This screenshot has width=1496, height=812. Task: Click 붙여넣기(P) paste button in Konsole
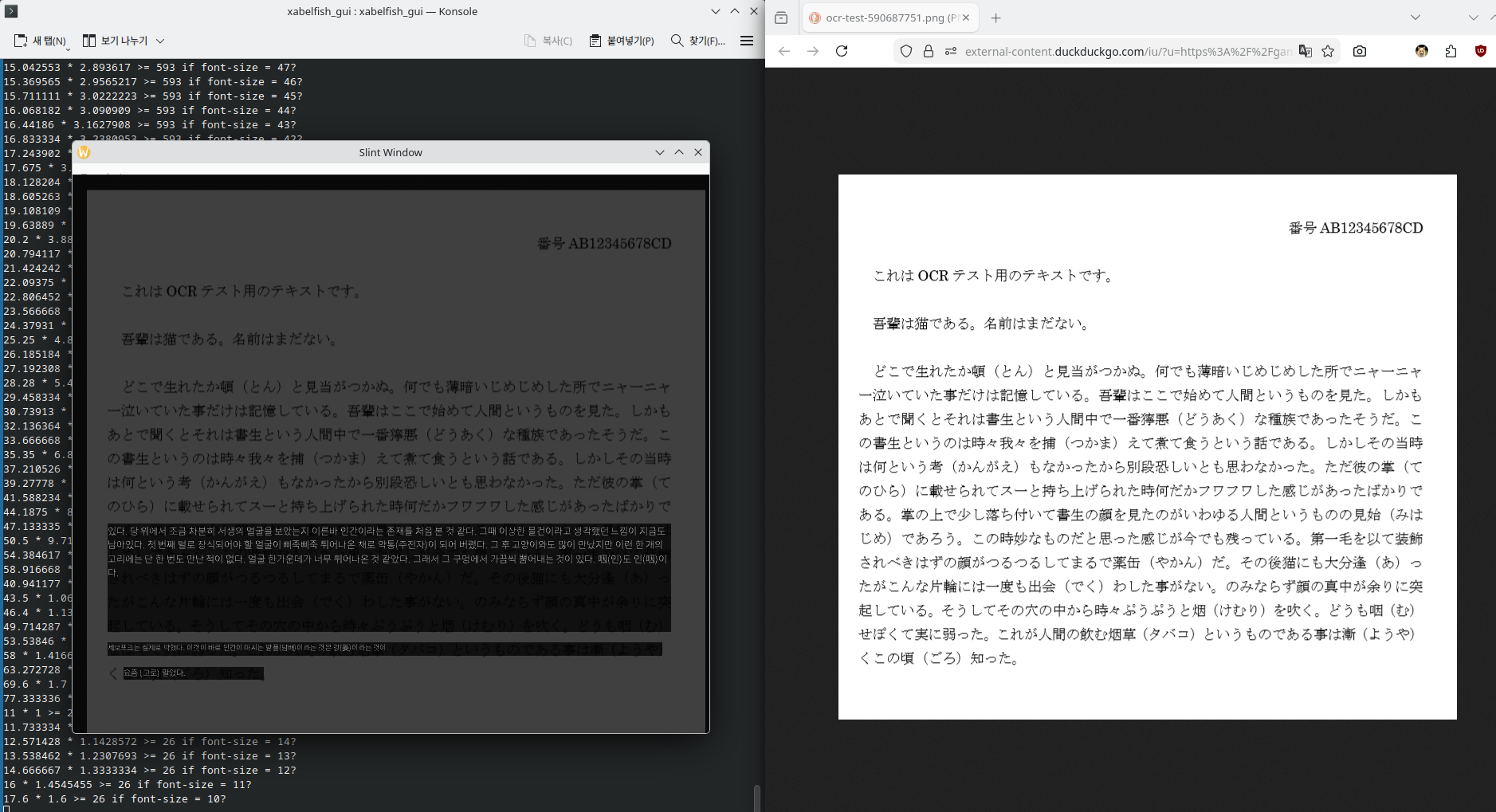tap(622, 41)
